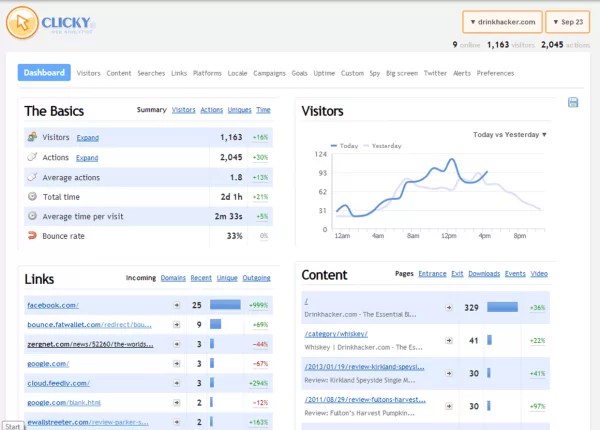
Task: Show Content Exit pages
Action: (457, 274)
